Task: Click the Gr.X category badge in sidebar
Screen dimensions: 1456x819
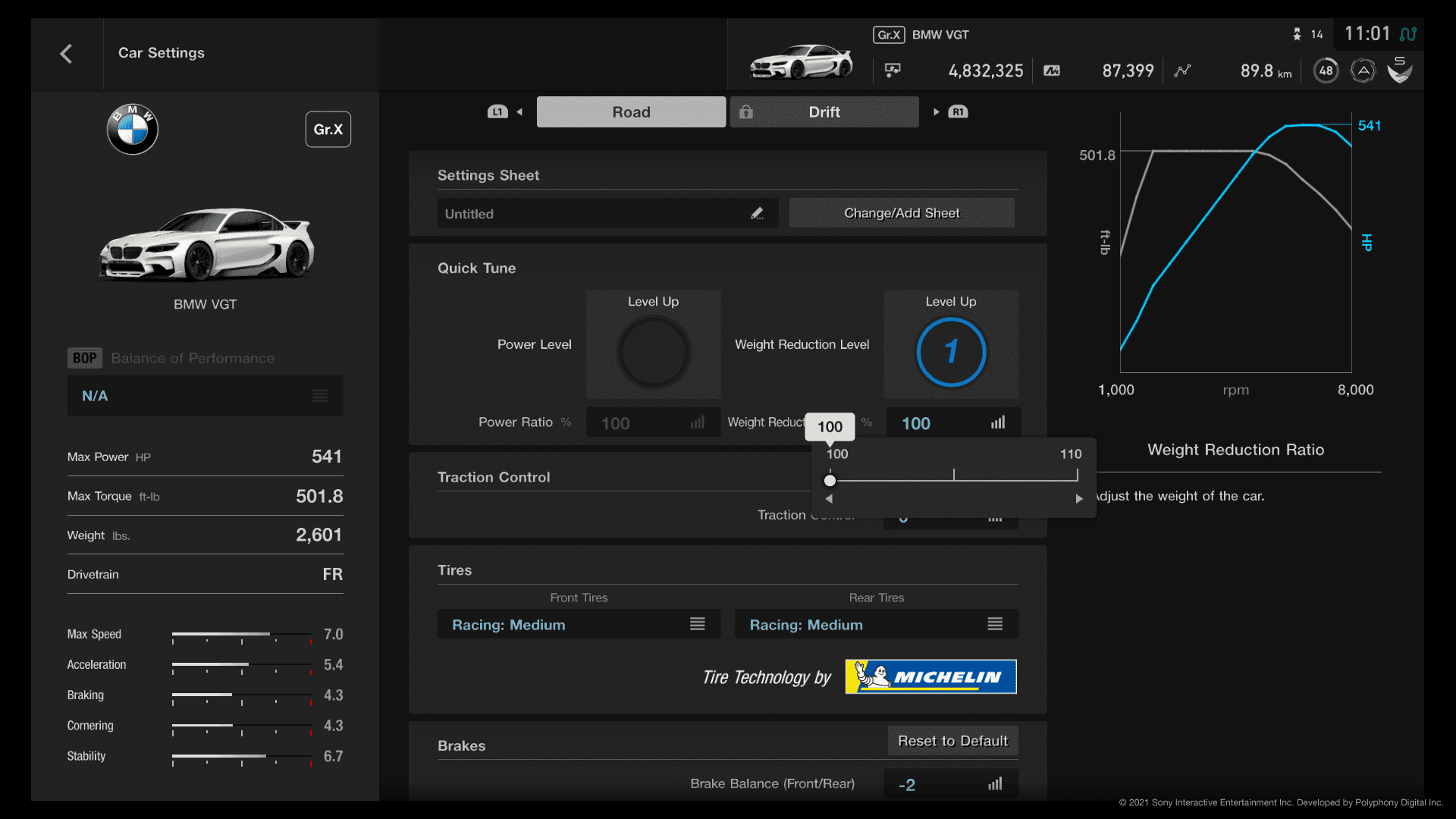Action: point(328,129)
